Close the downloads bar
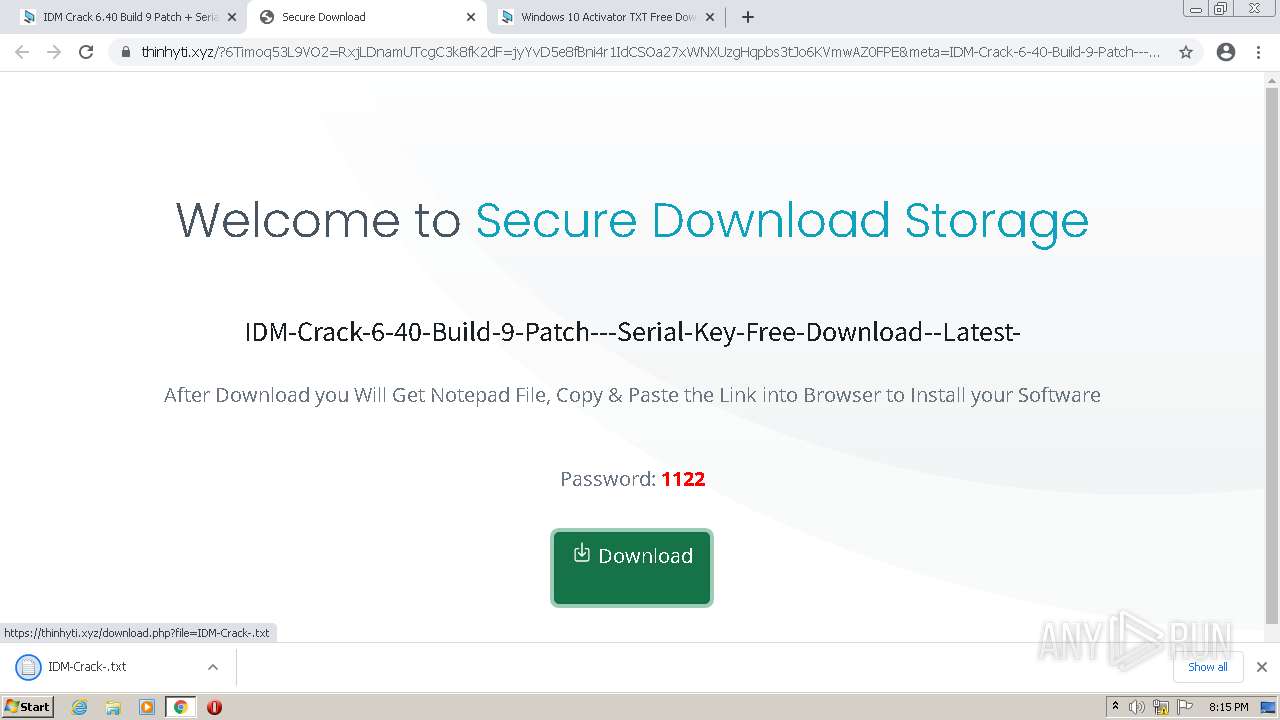Viewport: 1280px width, 720px height. coord(1262,667)
